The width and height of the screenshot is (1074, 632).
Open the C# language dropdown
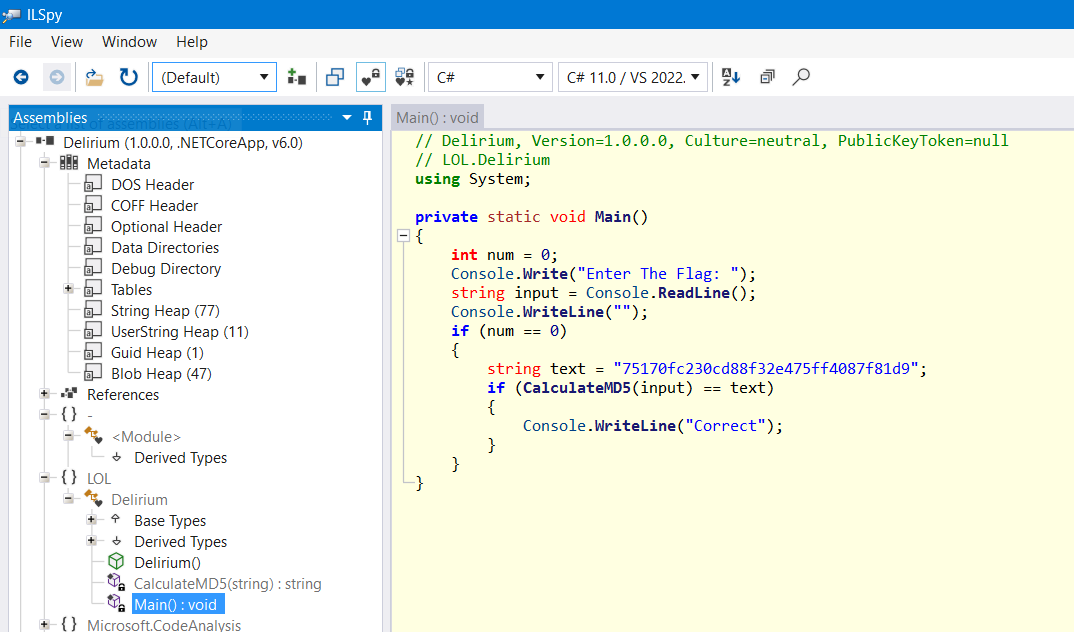(x=490, y=77)
